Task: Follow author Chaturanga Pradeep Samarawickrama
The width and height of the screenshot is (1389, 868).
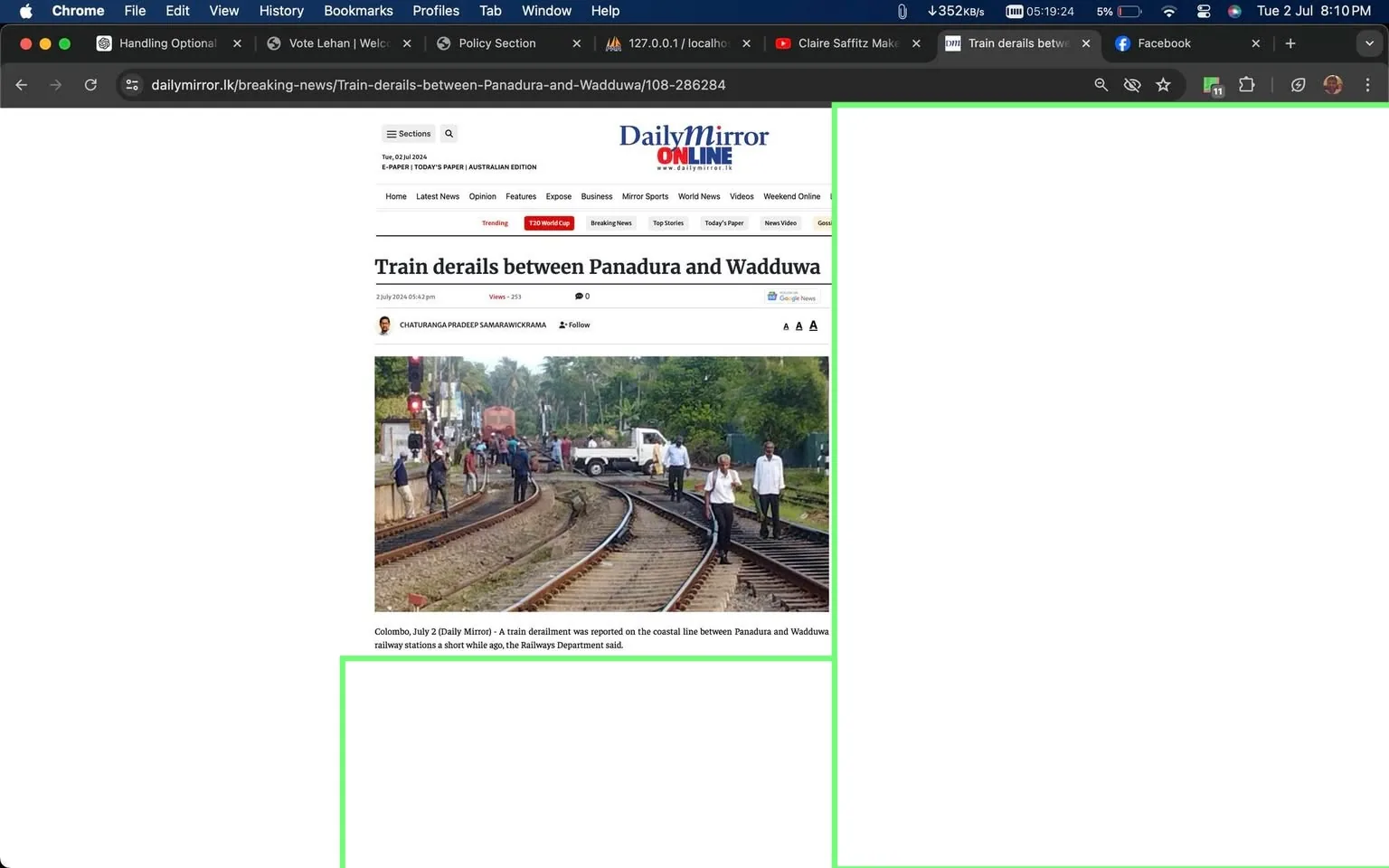Action: point(574,325)
